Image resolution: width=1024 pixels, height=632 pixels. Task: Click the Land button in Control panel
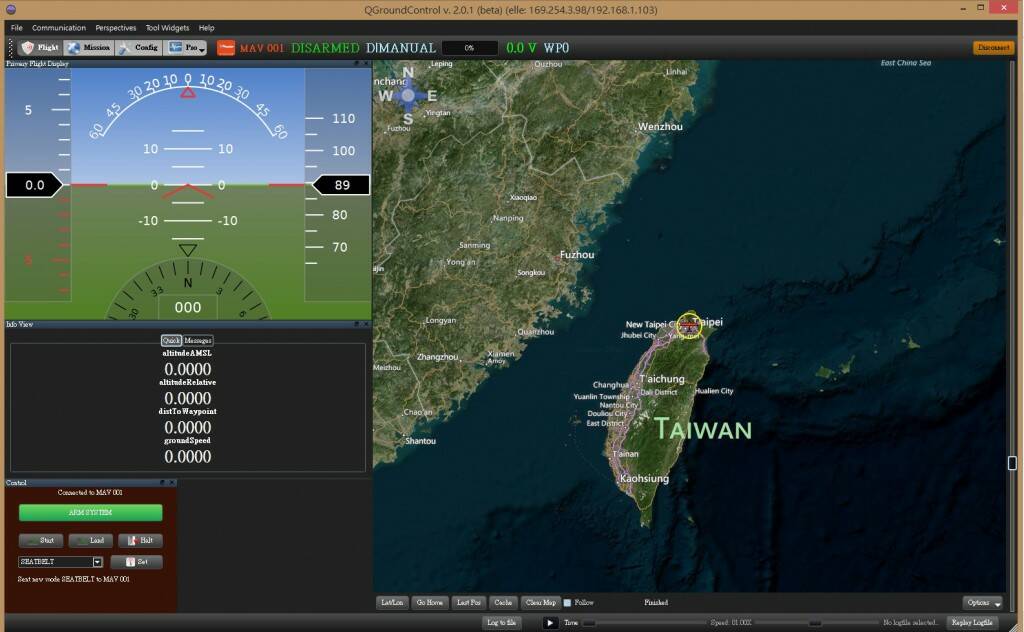point(90,540)
